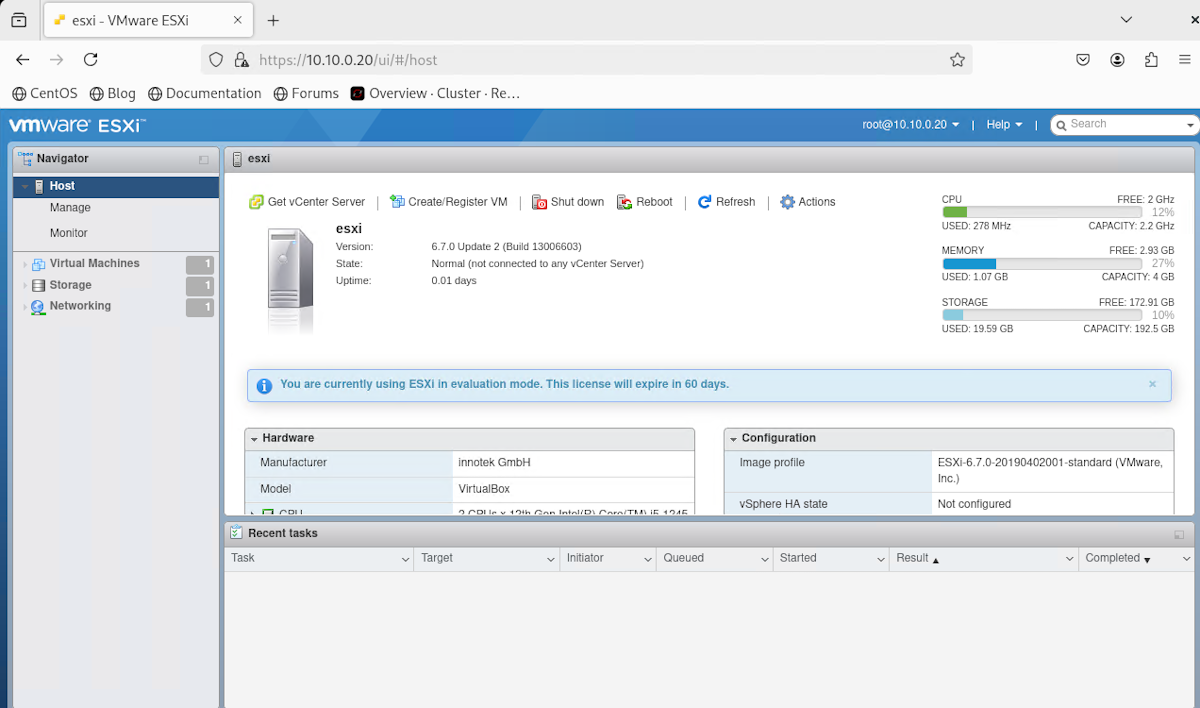
Task: Open the browser extensions icon
Action: (1152, 60)
